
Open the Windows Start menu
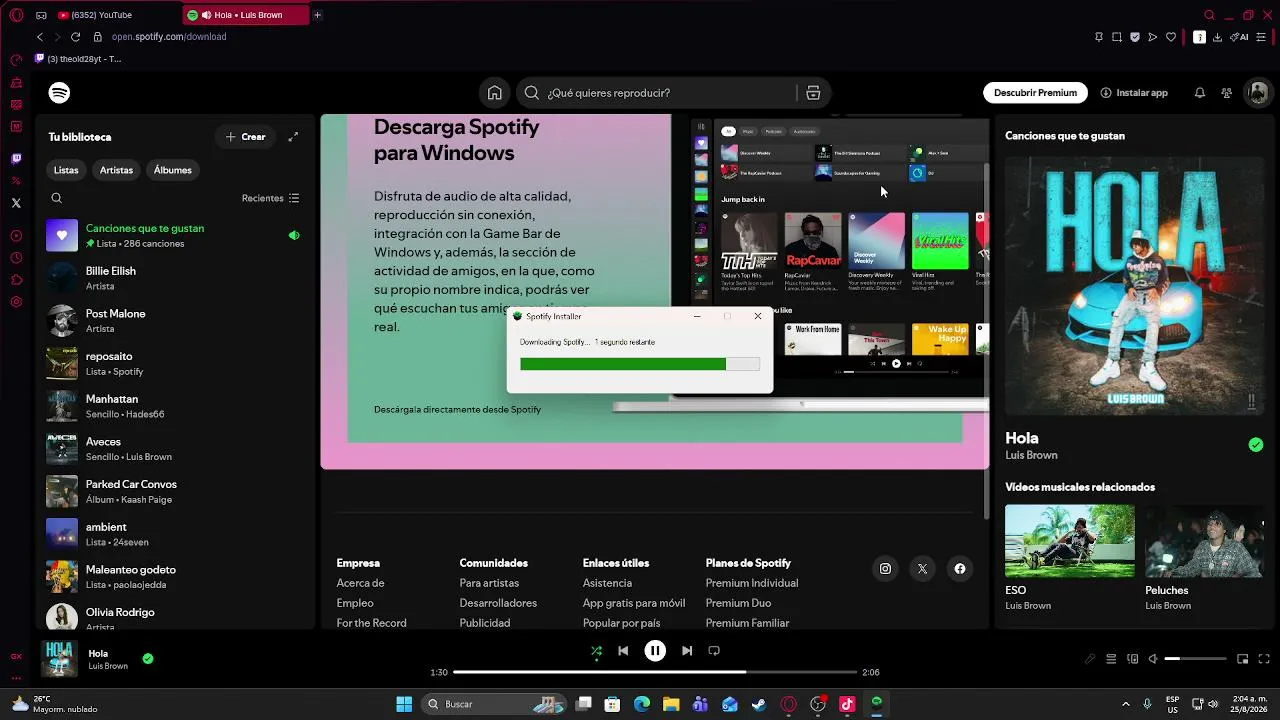tap(404, 704)
